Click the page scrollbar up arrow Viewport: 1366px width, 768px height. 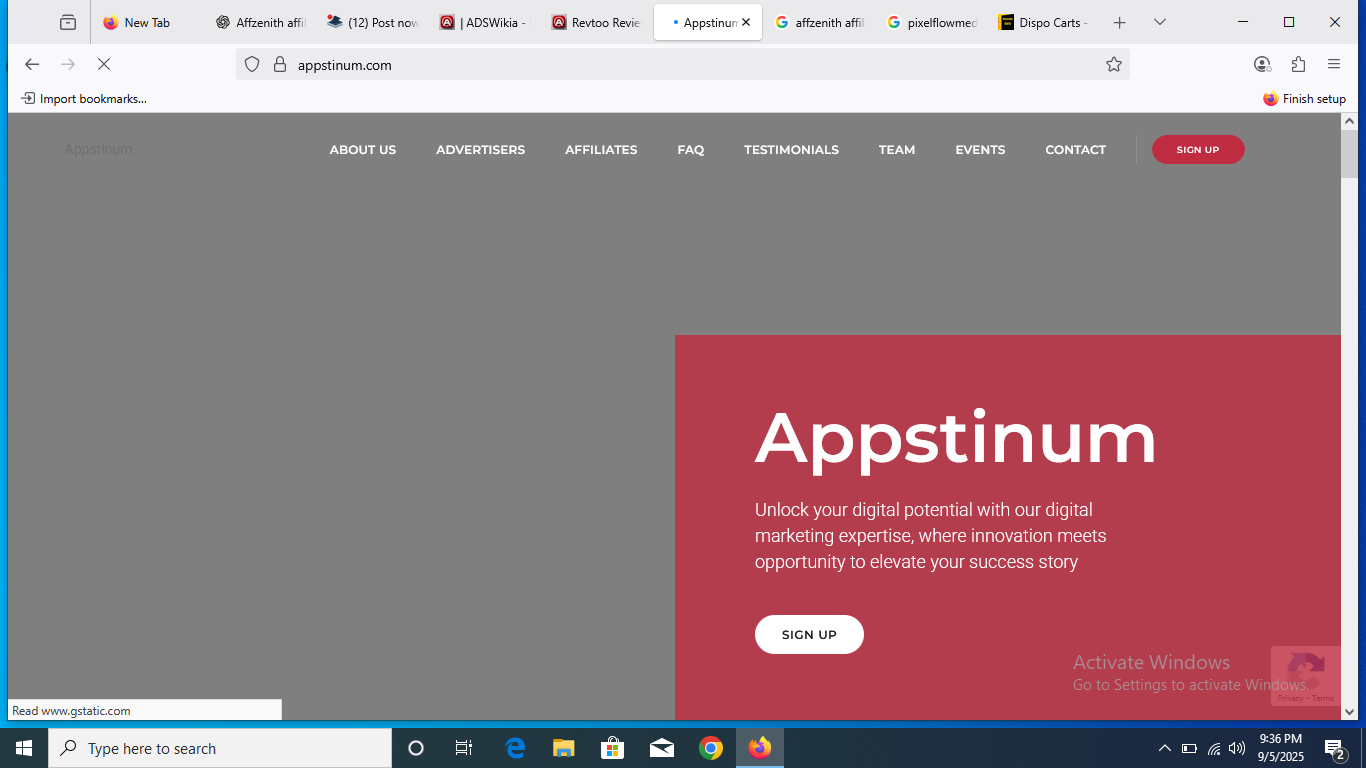pyautogui.click(x=1349, y=121)
